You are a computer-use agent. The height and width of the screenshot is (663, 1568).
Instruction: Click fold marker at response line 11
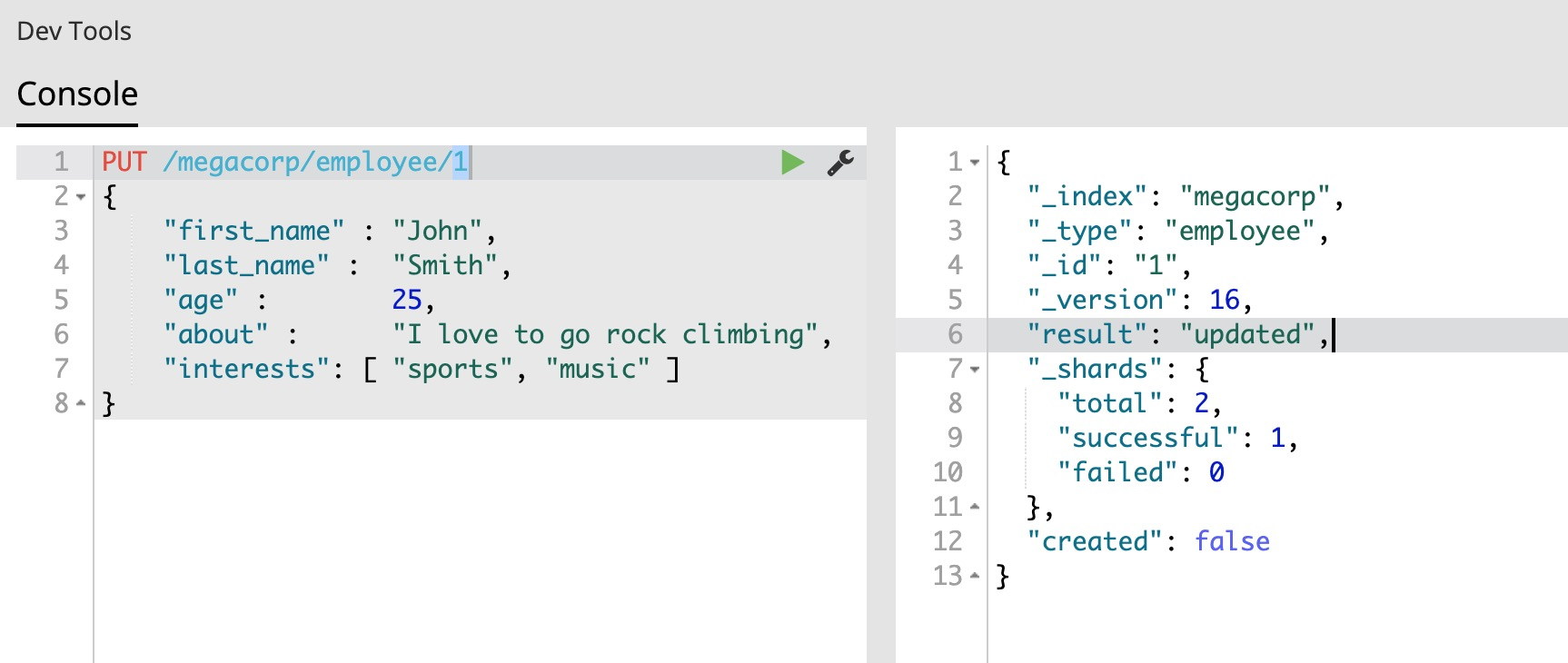pyautogui.click(x=975, y=507)
